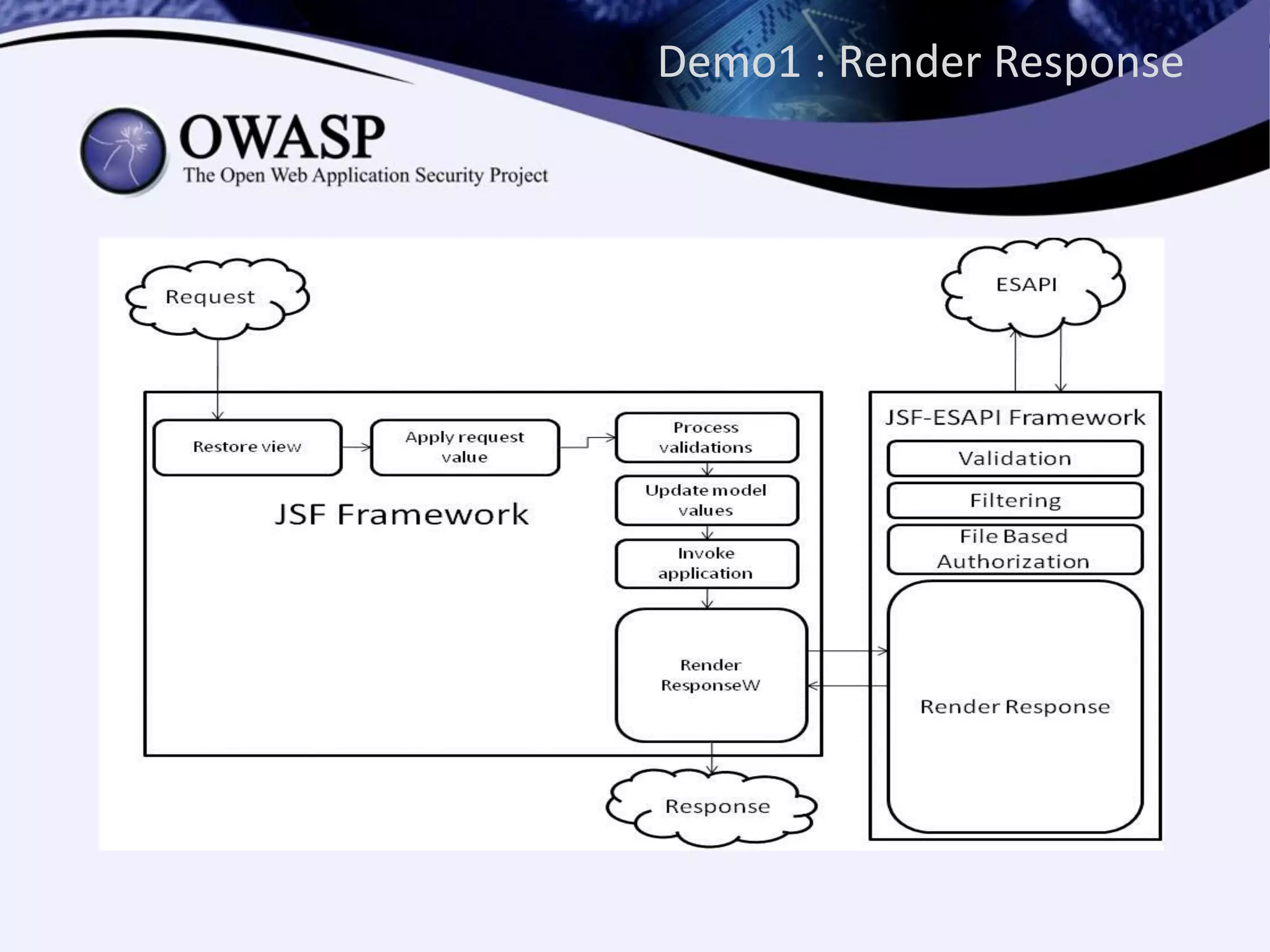This screenshot has height=952, width=1270.
Task: Select the ESAPI cloud shape
Action: click(x=1032, y=287)
